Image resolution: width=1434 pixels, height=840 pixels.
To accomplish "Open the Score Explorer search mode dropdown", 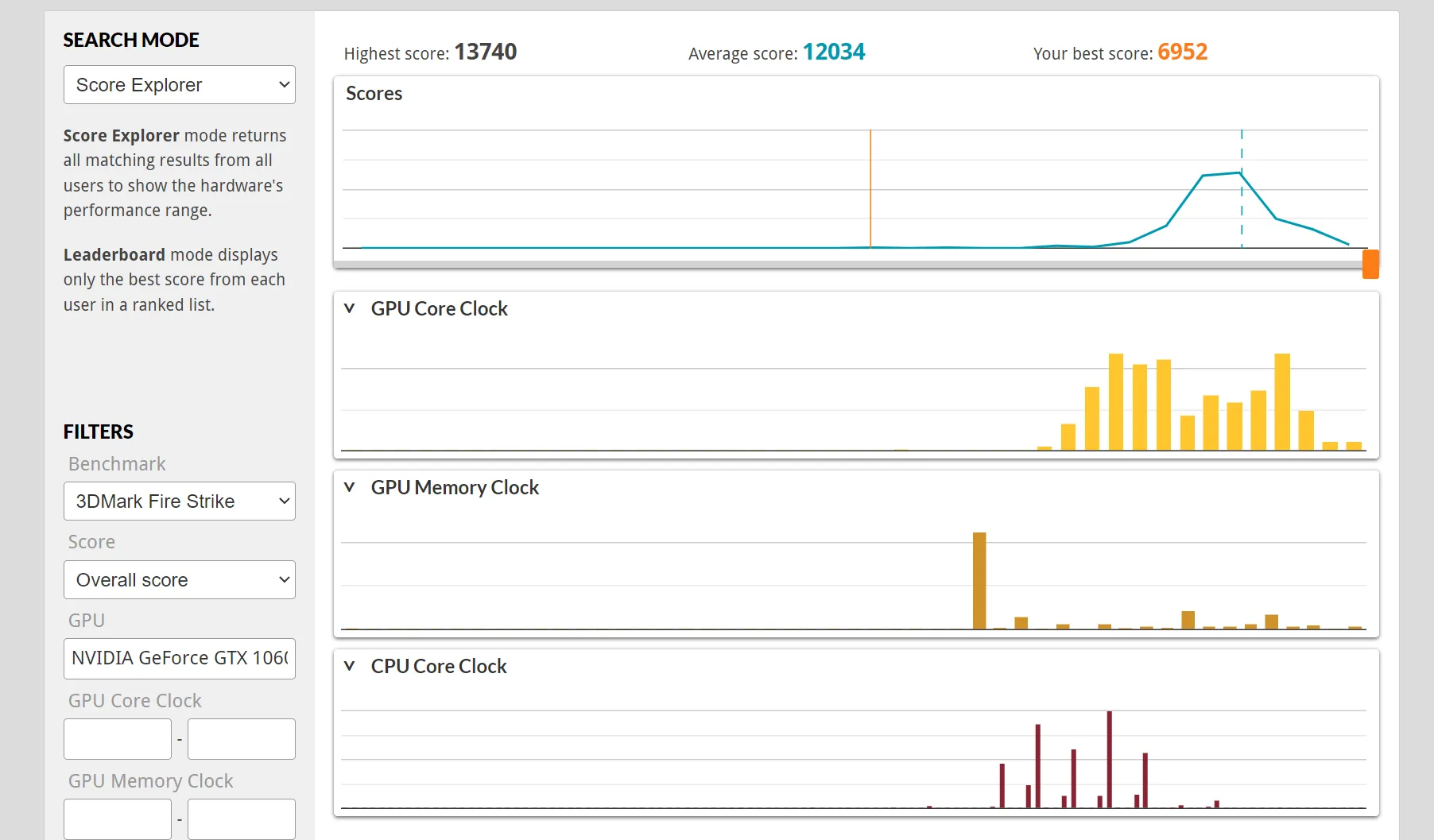I will point(179,85).
